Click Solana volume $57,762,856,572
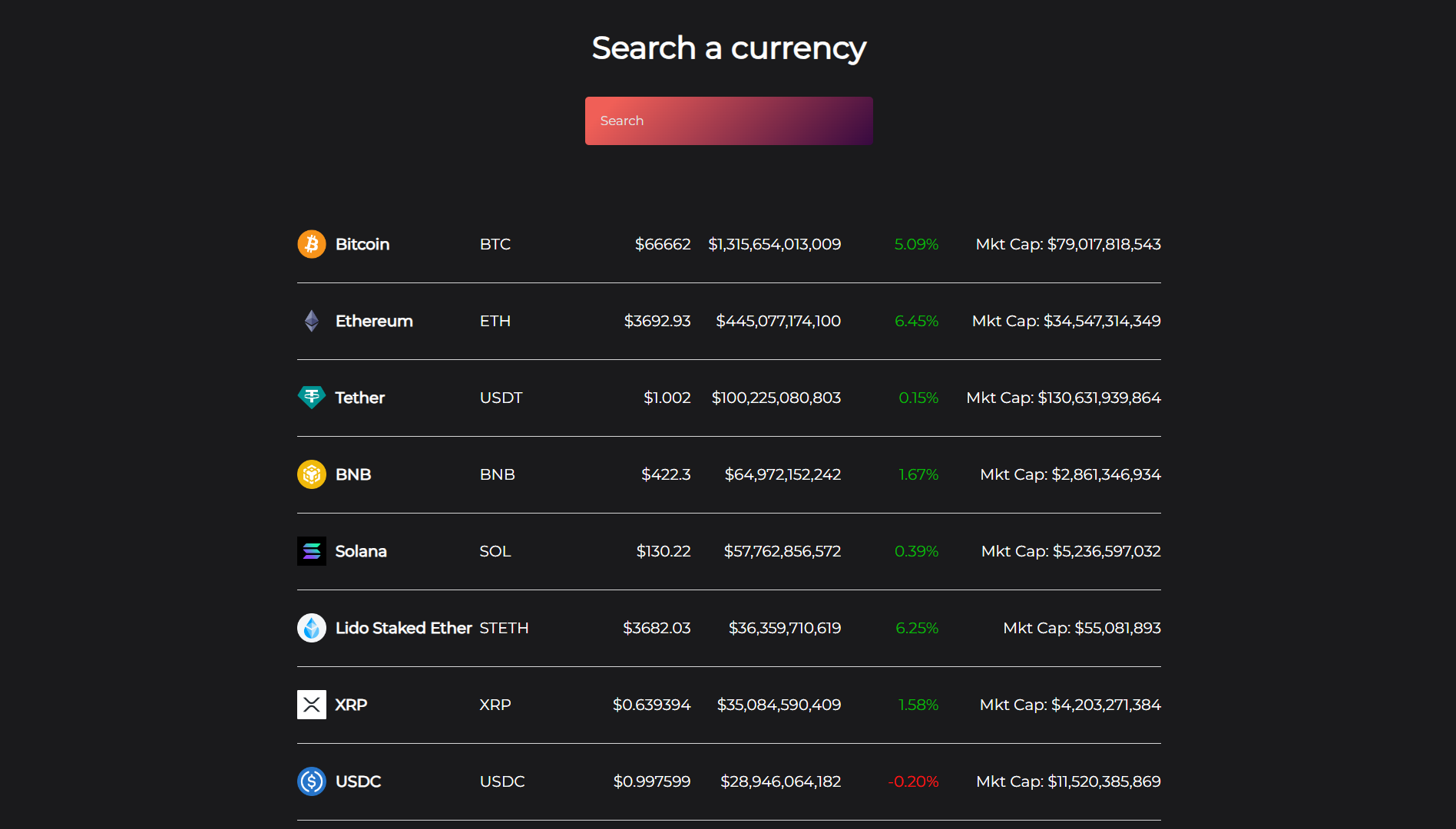 (x=783, y=551)
